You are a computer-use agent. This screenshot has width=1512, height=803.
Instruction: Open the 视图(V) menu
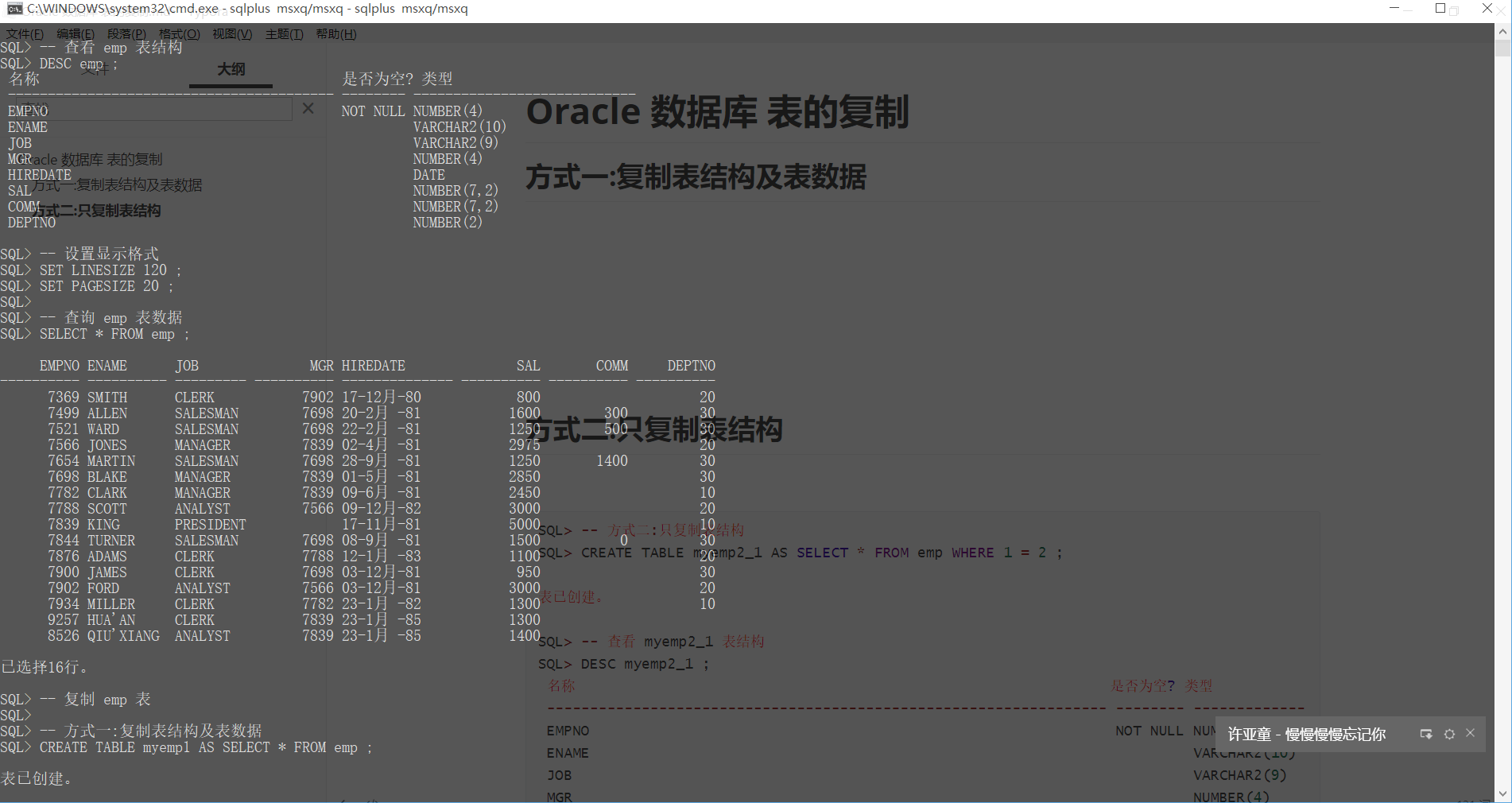click(231, 34)
